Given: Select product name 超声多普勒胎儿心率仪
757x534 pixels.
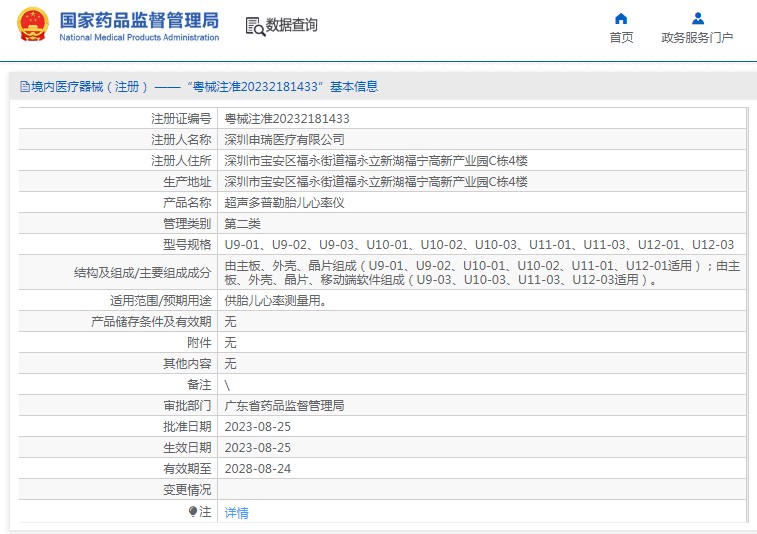Looking at the screenshot, I should (284, 203).
